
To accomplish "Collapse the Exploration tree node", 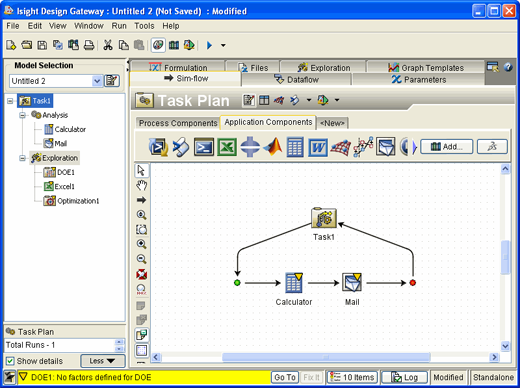I will pos(22,158).
